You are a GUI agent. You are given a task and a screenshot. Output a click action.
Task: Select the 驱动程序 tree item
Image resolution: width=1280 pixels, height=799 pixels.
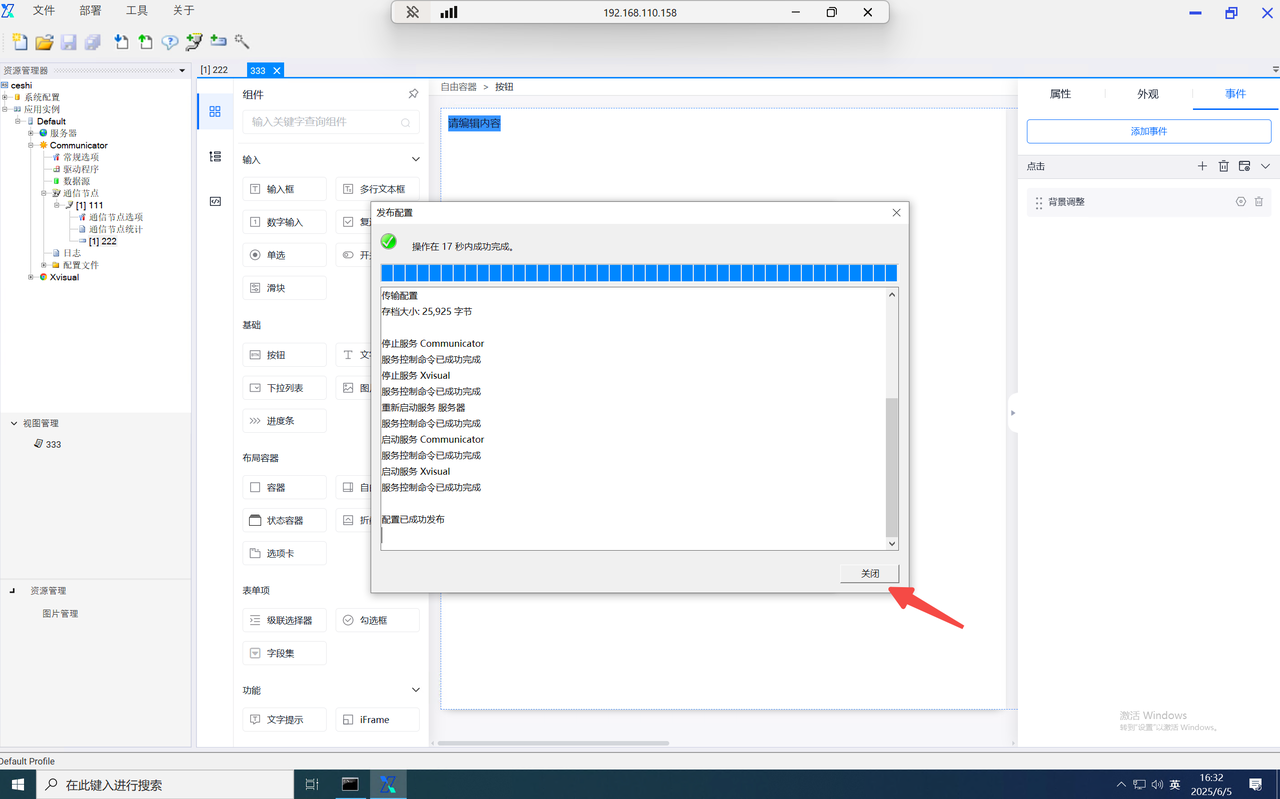81,169
